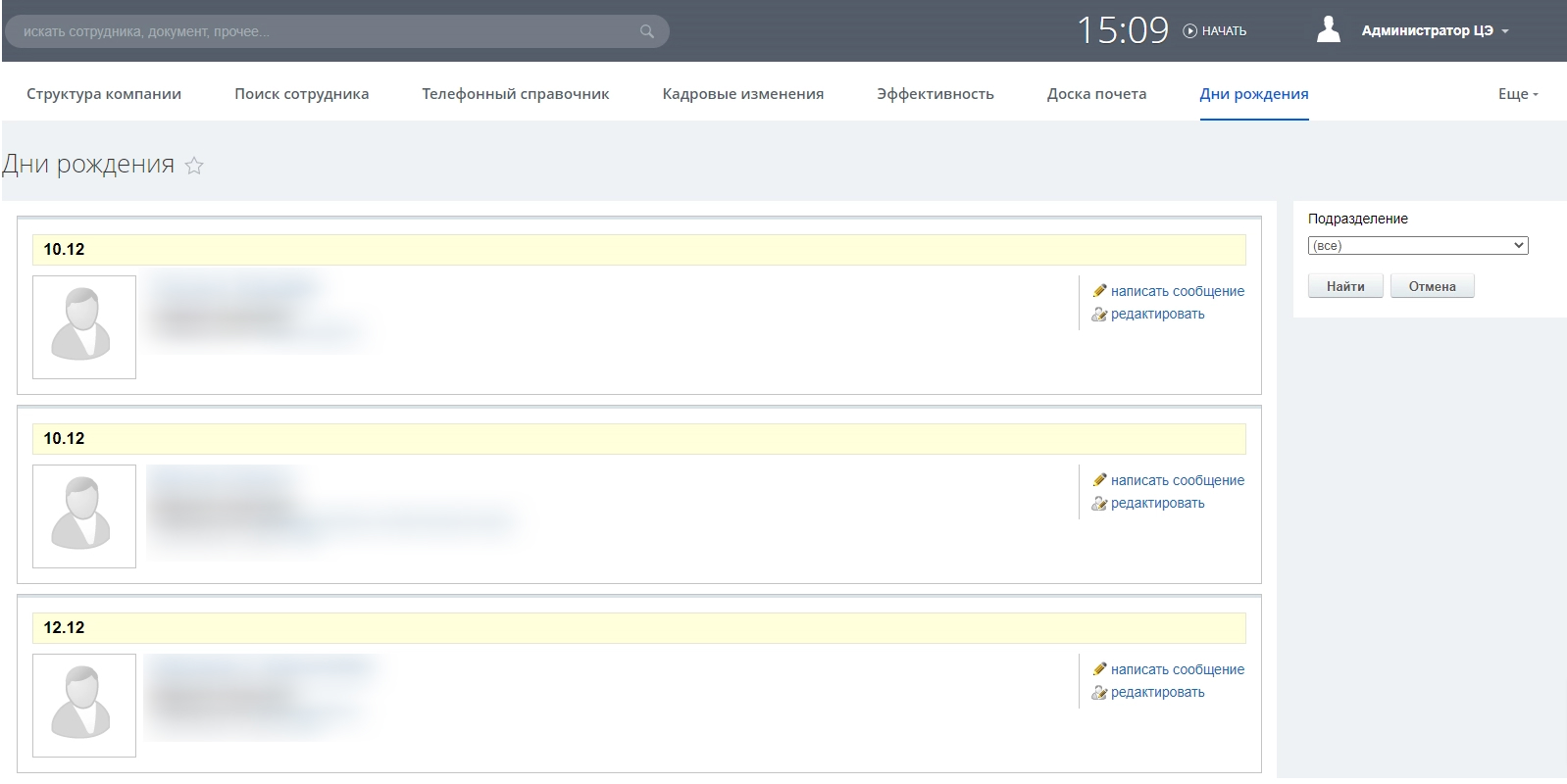Click написать сообщение in the first card
Image resolution: width=1567 pixels, height=784 pixels.
point(1177,291)
